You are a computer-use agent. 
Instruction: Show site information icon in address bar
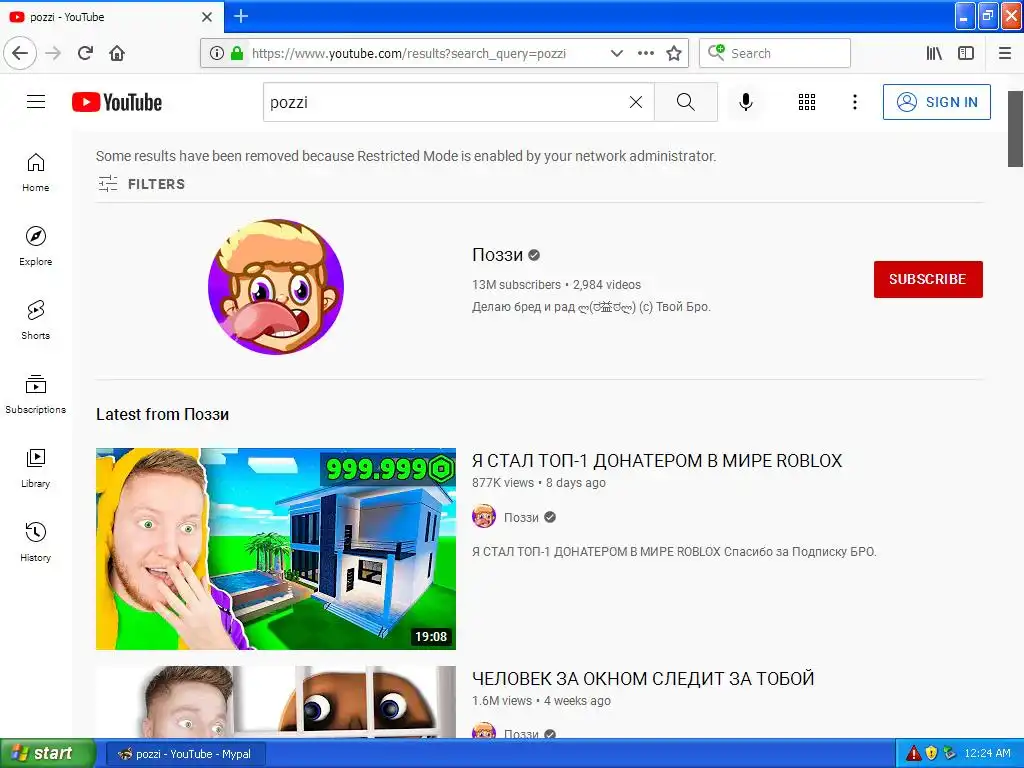(x=217, y=53)
